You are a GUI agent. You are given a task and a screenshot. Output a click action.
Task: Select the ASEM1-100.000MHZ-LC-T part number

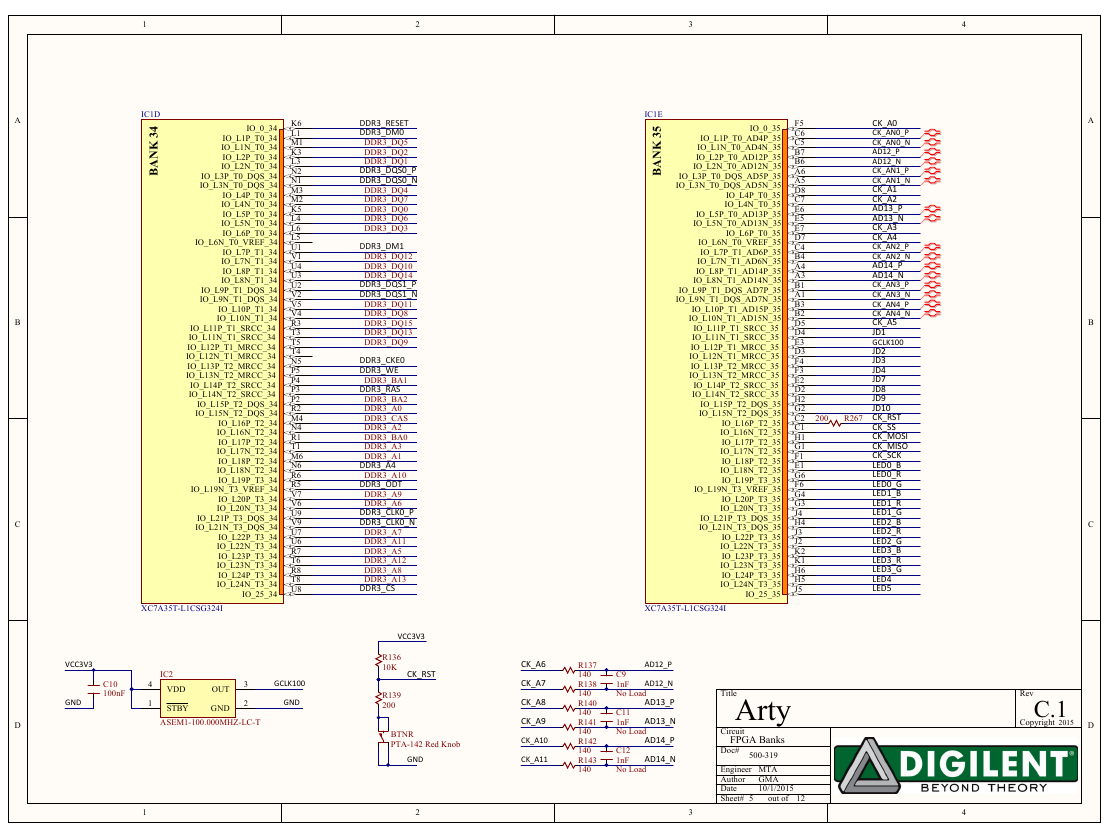pos(210,722)
